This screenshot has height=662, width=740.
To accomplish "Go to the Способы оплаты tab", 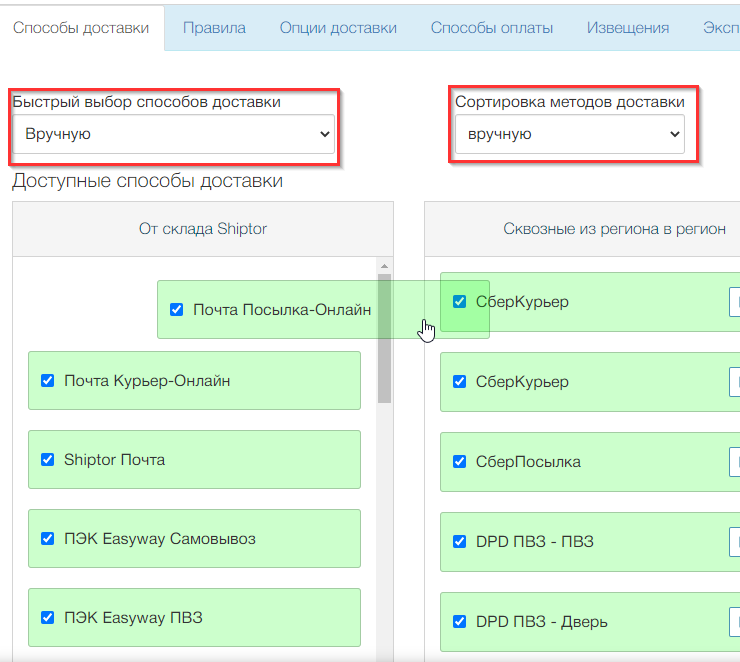I will [491, 28].
